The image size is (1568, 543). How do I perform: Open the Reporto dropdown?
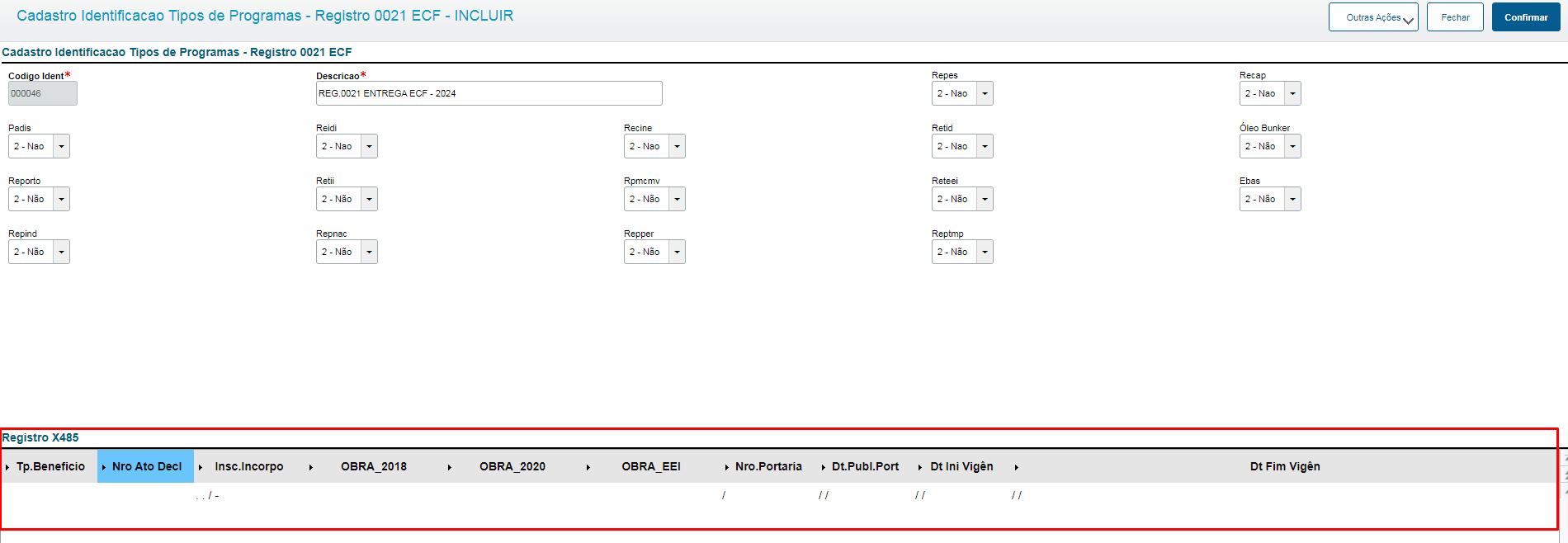tap(39, 199)
